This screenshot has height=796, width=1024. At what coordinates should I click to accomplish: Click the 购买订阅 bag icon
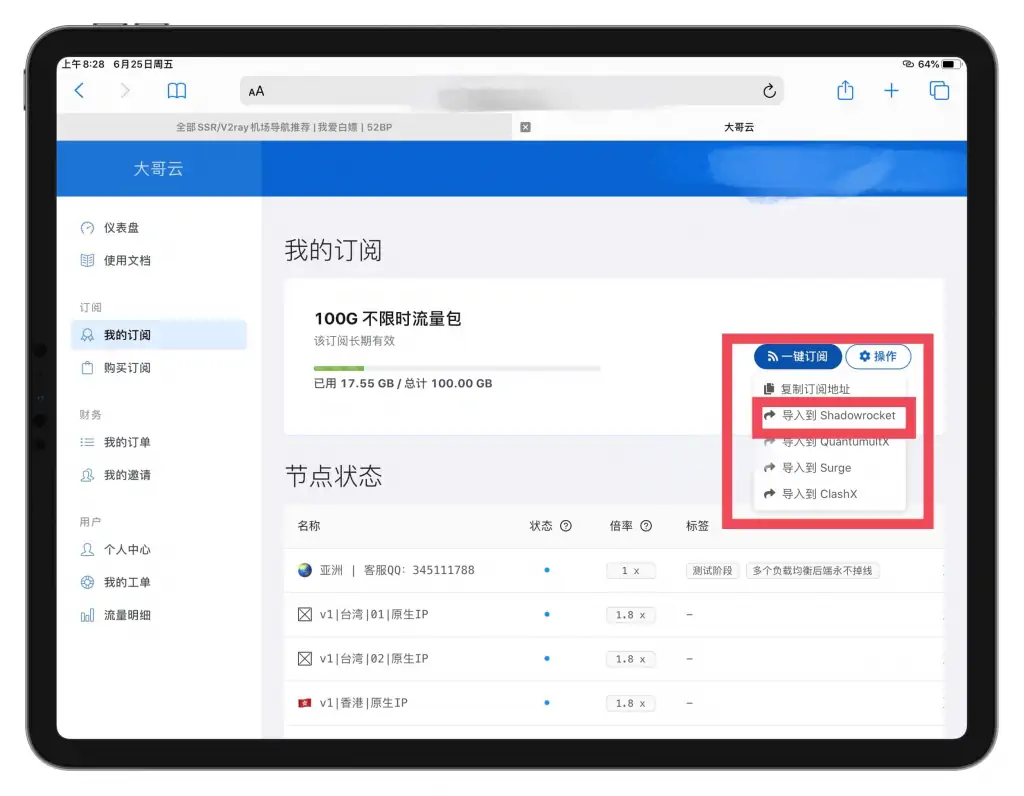pos(87,368)
